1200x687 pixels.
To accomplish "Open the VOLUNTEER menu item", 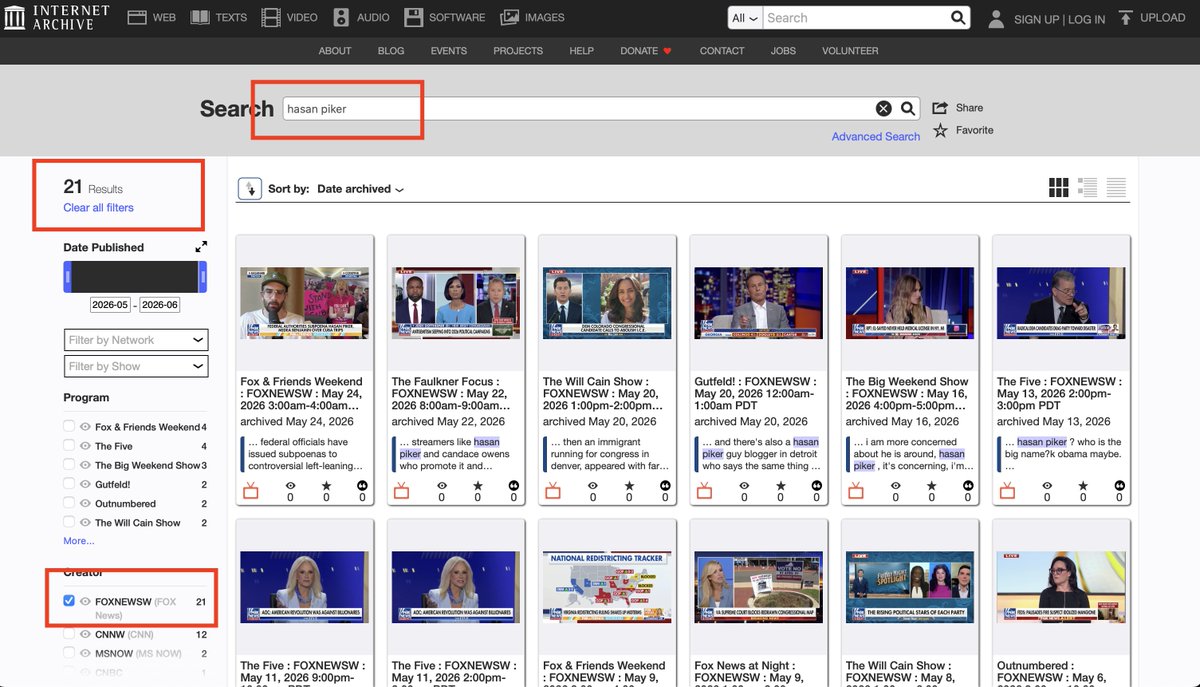I will click(850, 51).
